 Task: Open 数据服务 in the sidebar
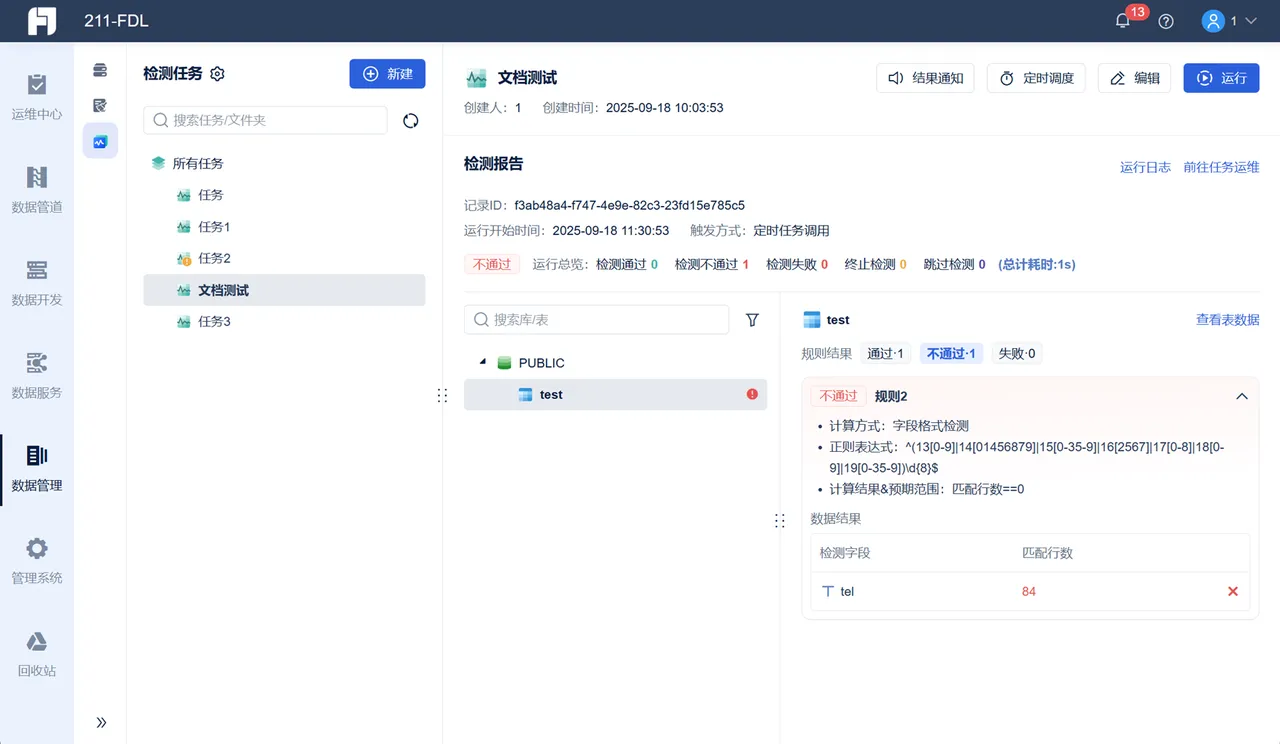[x=37, y=376]
